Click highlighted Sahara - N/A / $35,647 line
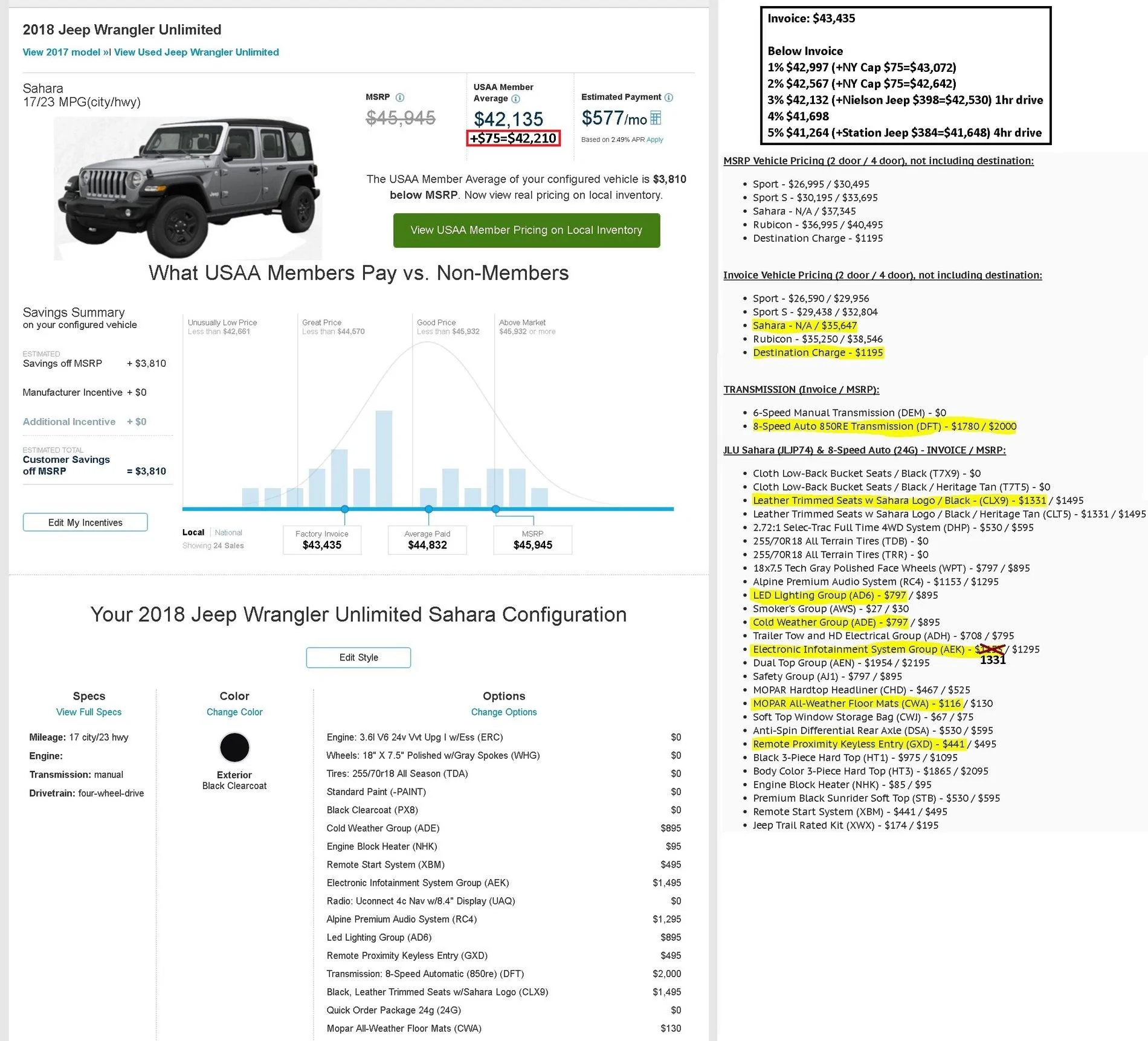The width and height of the screenshot is (1148, 1041). (804, 326)
